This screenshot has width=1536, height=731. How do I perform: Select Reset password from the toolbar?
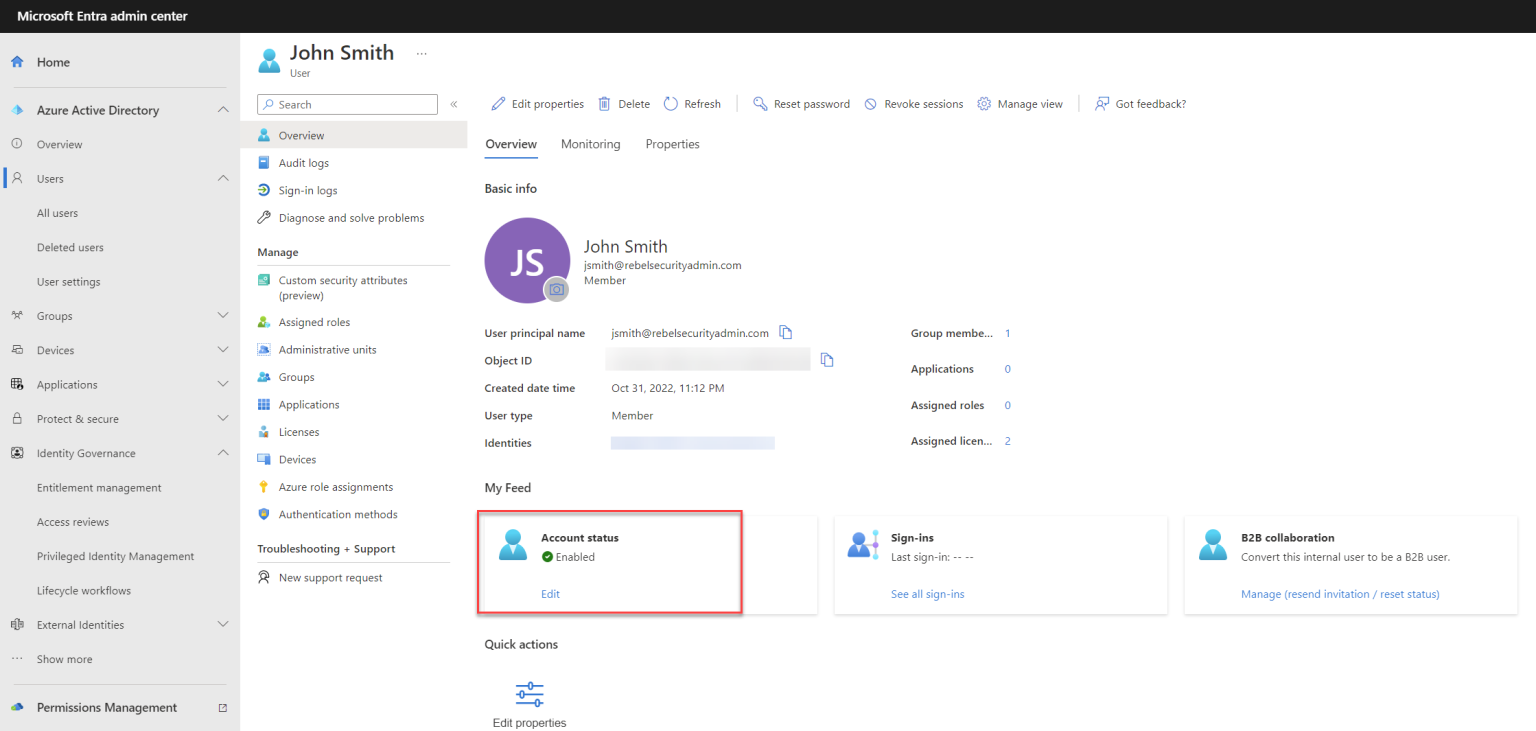click(x=801, y=103)
